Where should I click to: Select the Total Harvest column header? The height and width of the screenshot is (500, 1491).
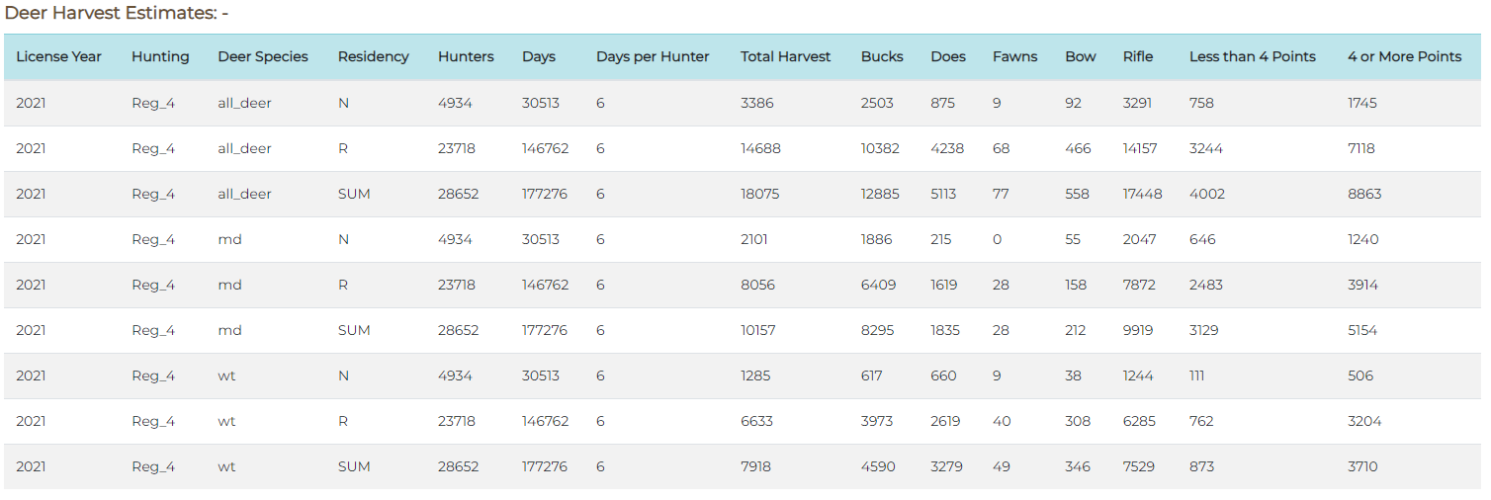pyautogui.click(x=786, y=57)
